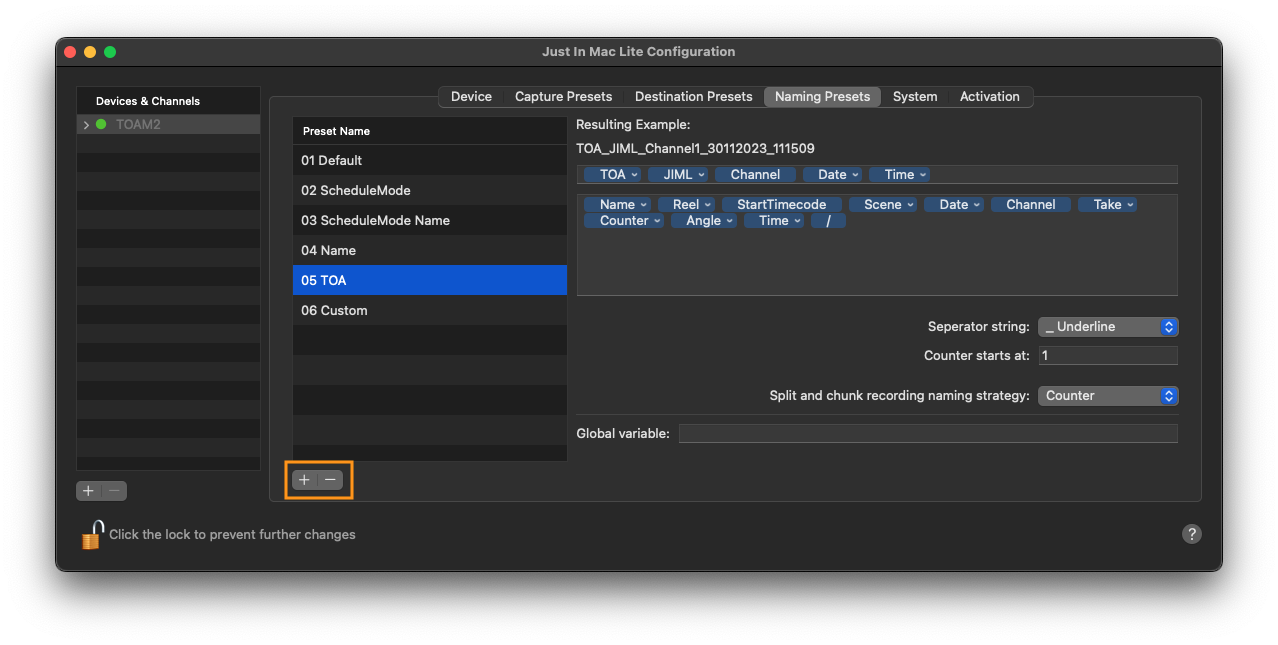Select preset 04 Name

(x=430, y=250)
